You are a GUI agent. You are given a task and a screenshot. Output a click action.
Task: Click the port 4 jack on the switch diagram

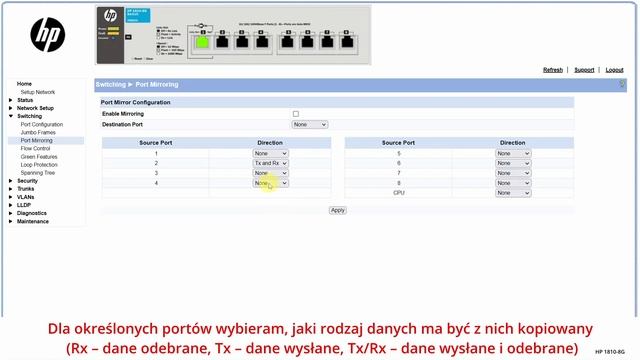point(262,42)
